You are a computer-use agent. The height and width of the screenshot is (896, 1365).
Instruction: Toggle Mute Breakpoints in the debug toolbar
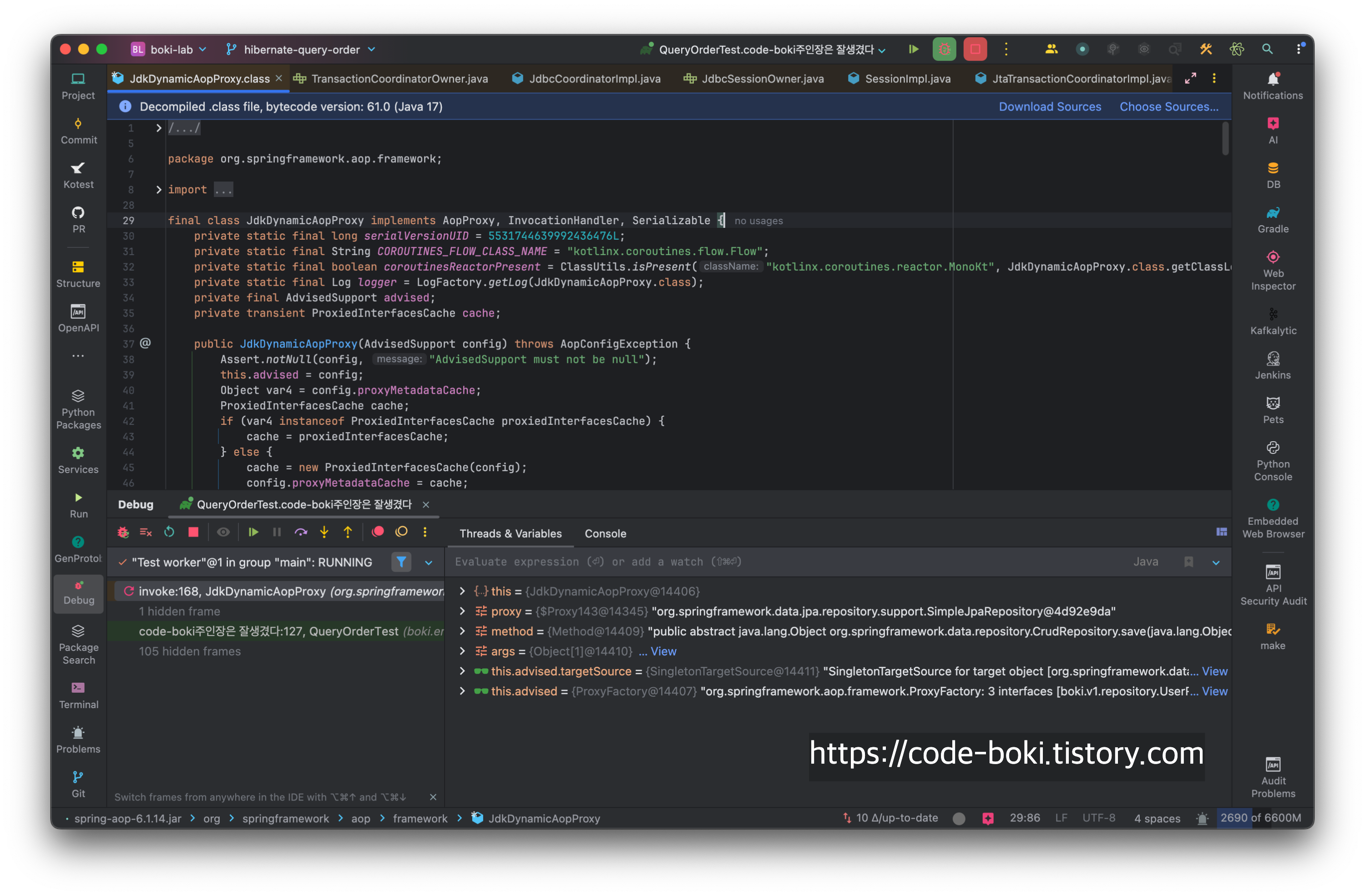pyautogui.click(x=401, y=532)
